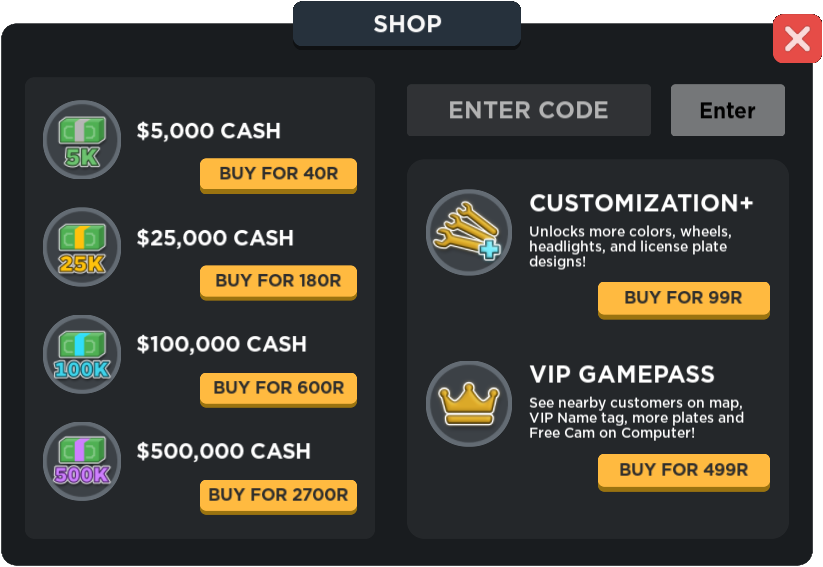Buy $100,000 cash for 600R
Viewport: 823px width, 567px height.
point(278,388)
